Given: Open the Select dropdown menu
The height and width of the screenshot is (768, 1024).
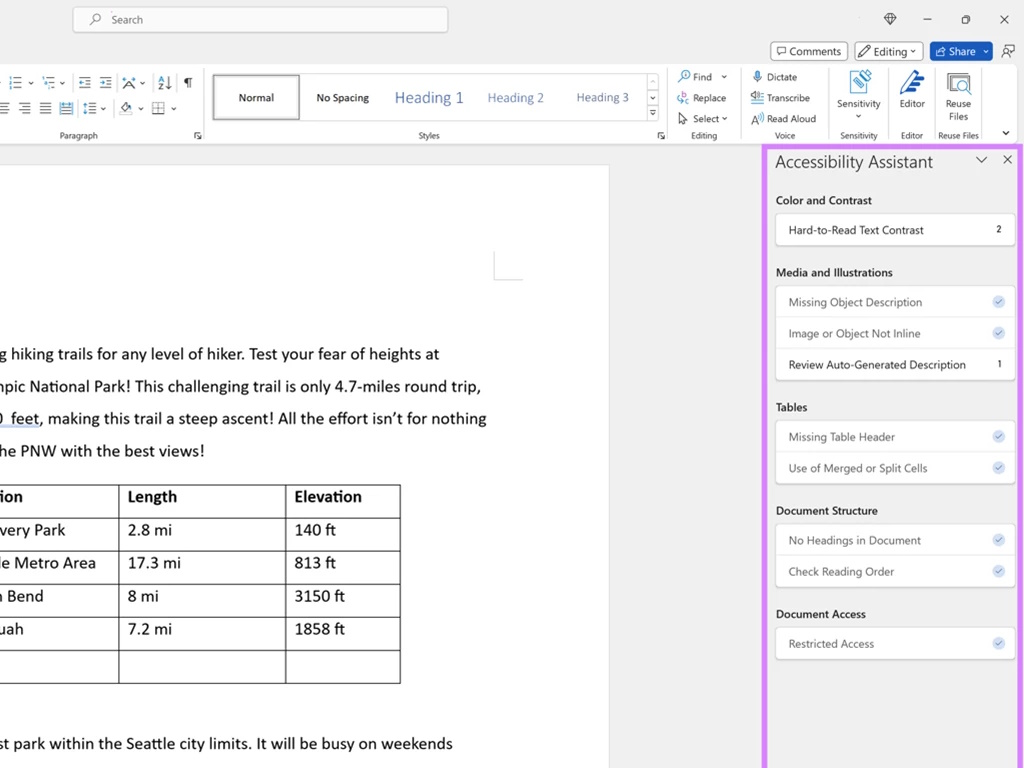Looking at the screenshot, I should pos(703,119).
